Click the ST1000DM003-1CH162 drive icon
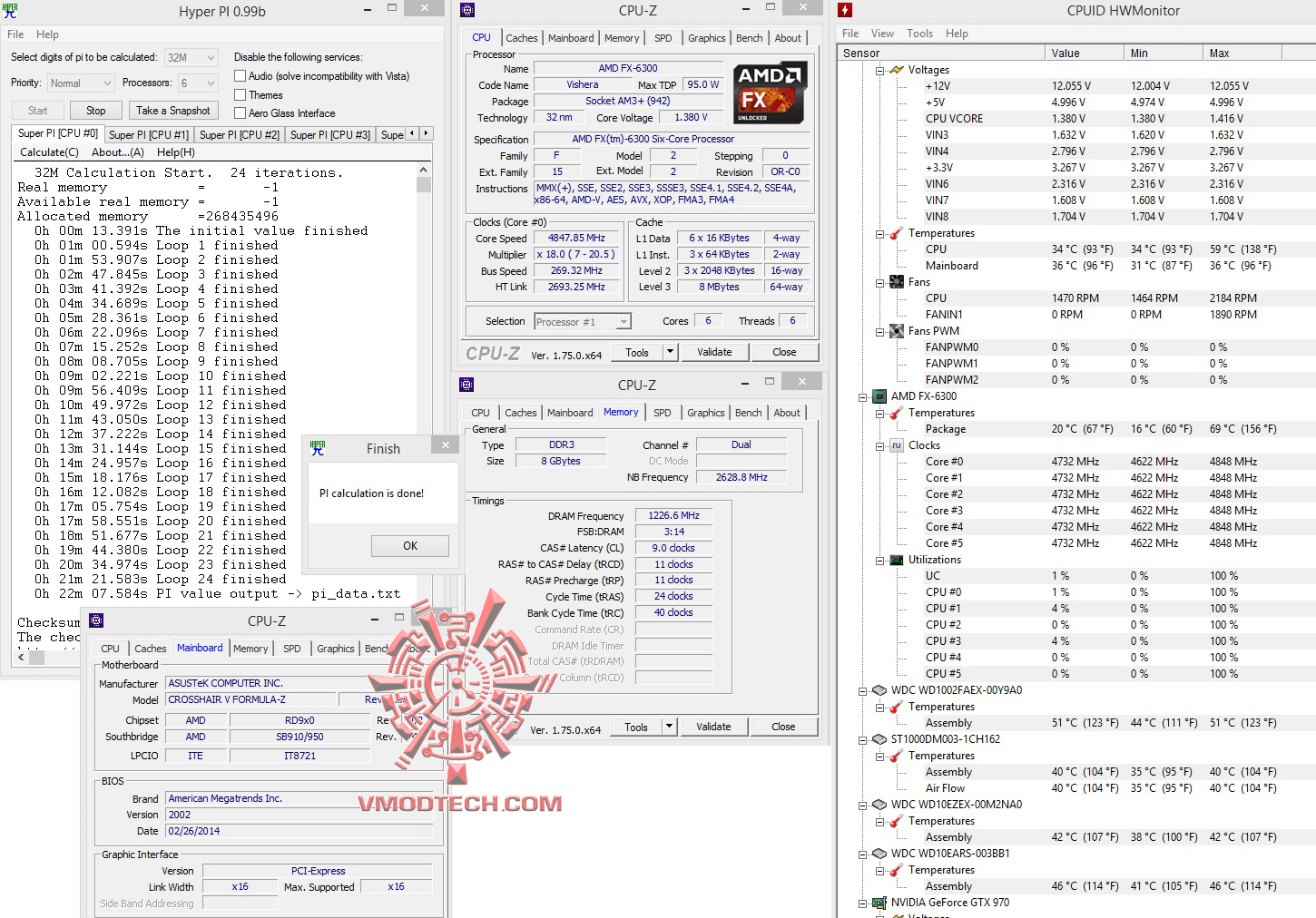Viewport: 1316px width, 918px height. [879, 739]
